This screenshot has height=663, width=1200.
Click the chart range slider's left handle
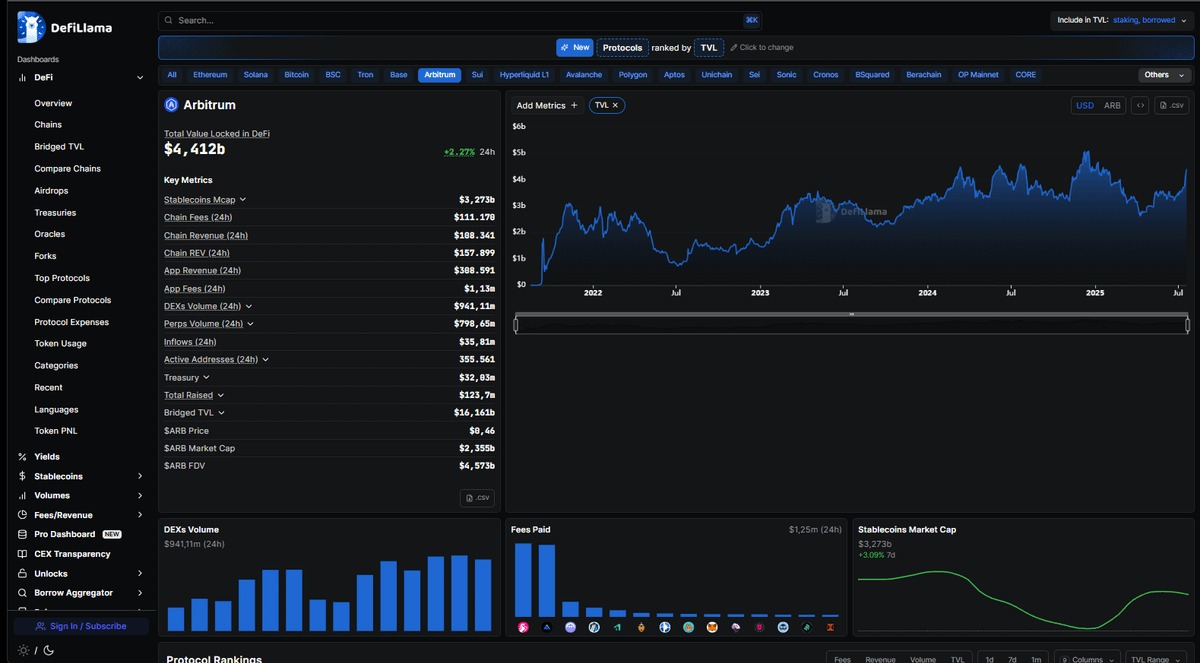pos(516,324)
